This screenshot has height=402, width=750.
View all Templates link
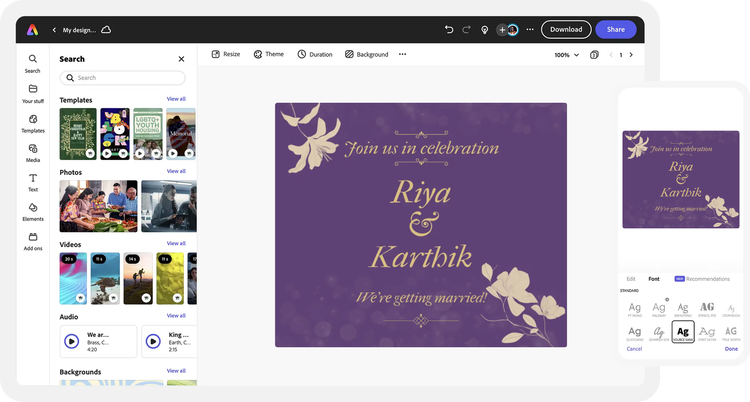176,99
